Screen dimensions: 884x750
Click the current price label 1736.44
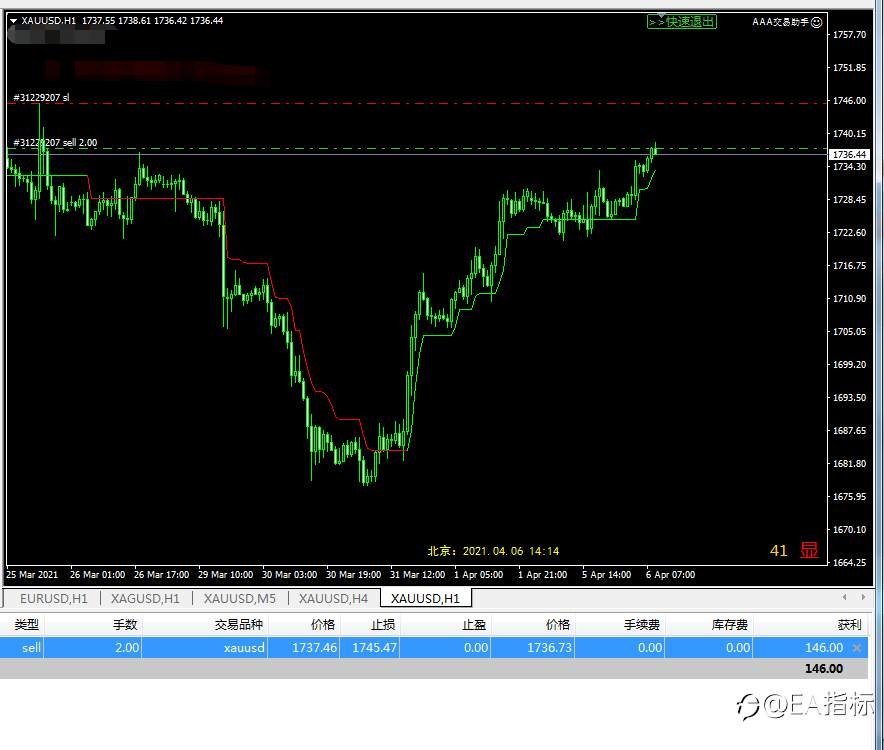849,155
